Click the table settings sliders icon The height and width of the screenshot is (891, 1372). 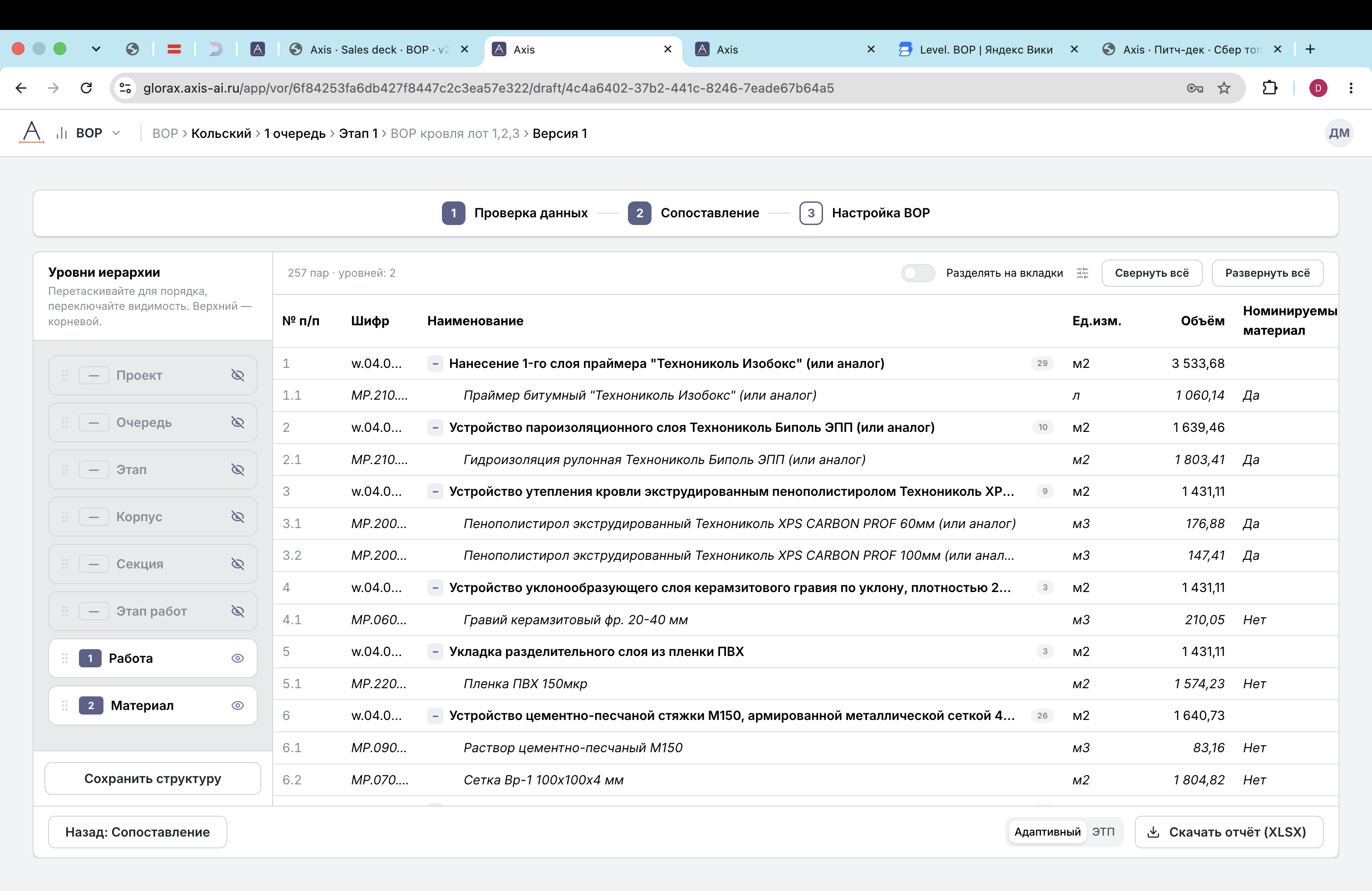(1082, 273)
